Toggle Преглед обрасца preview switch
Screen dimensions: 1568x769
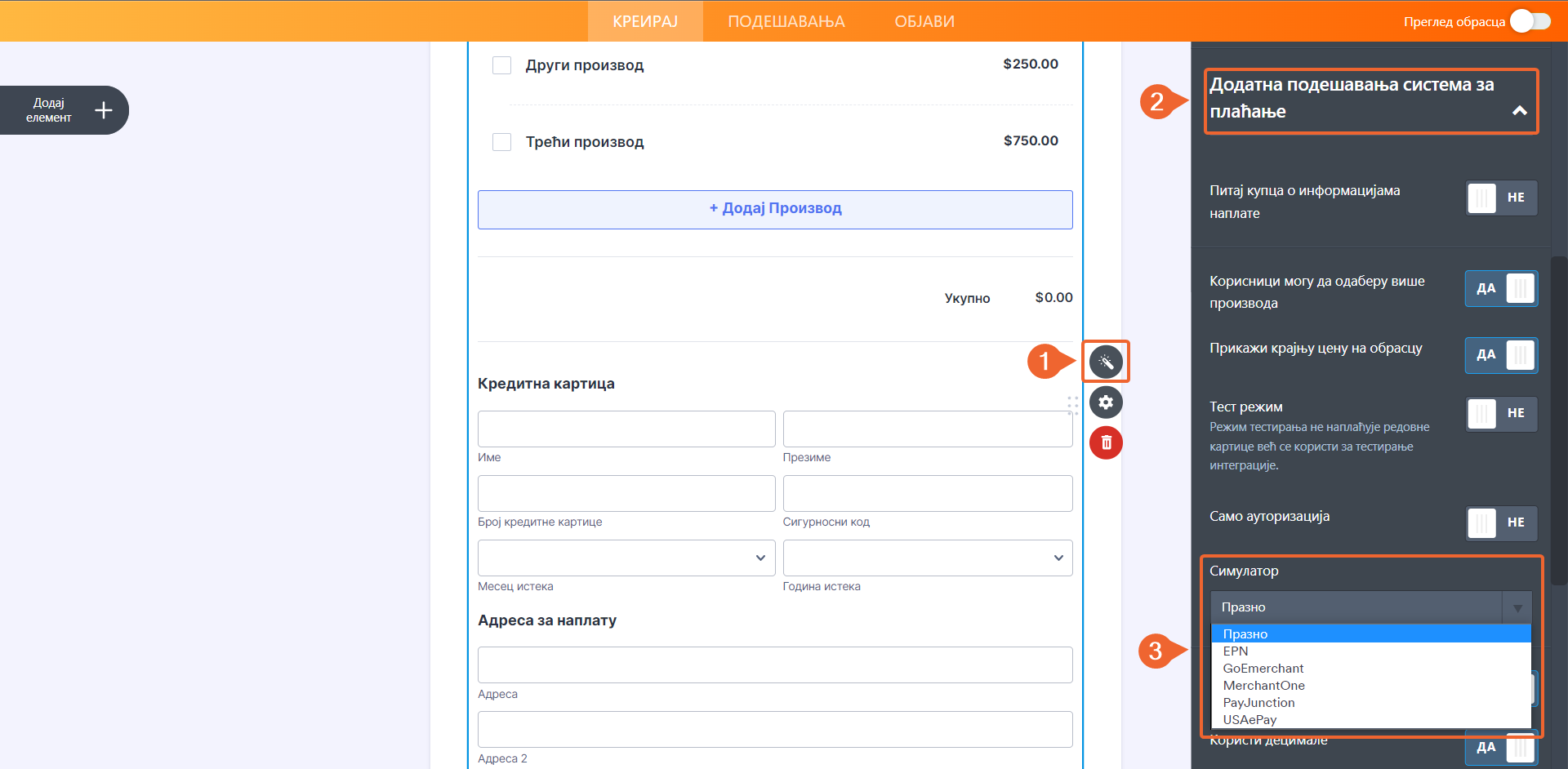coord(1530,21)
